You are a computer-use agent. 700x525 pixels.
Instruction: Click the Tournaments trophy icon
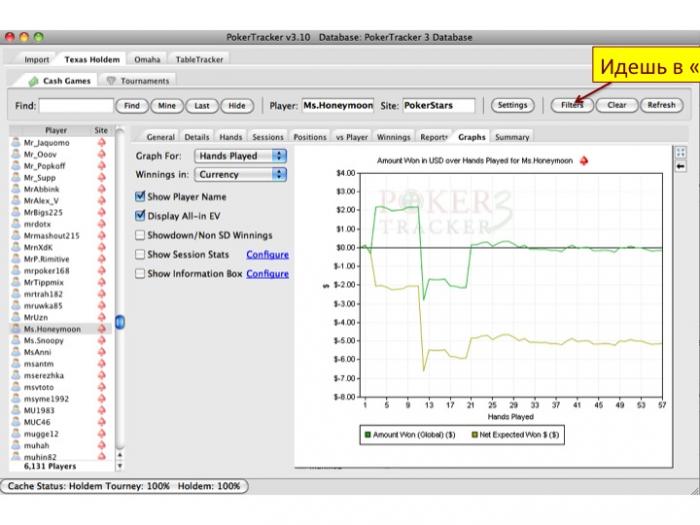tap(111, 81)
